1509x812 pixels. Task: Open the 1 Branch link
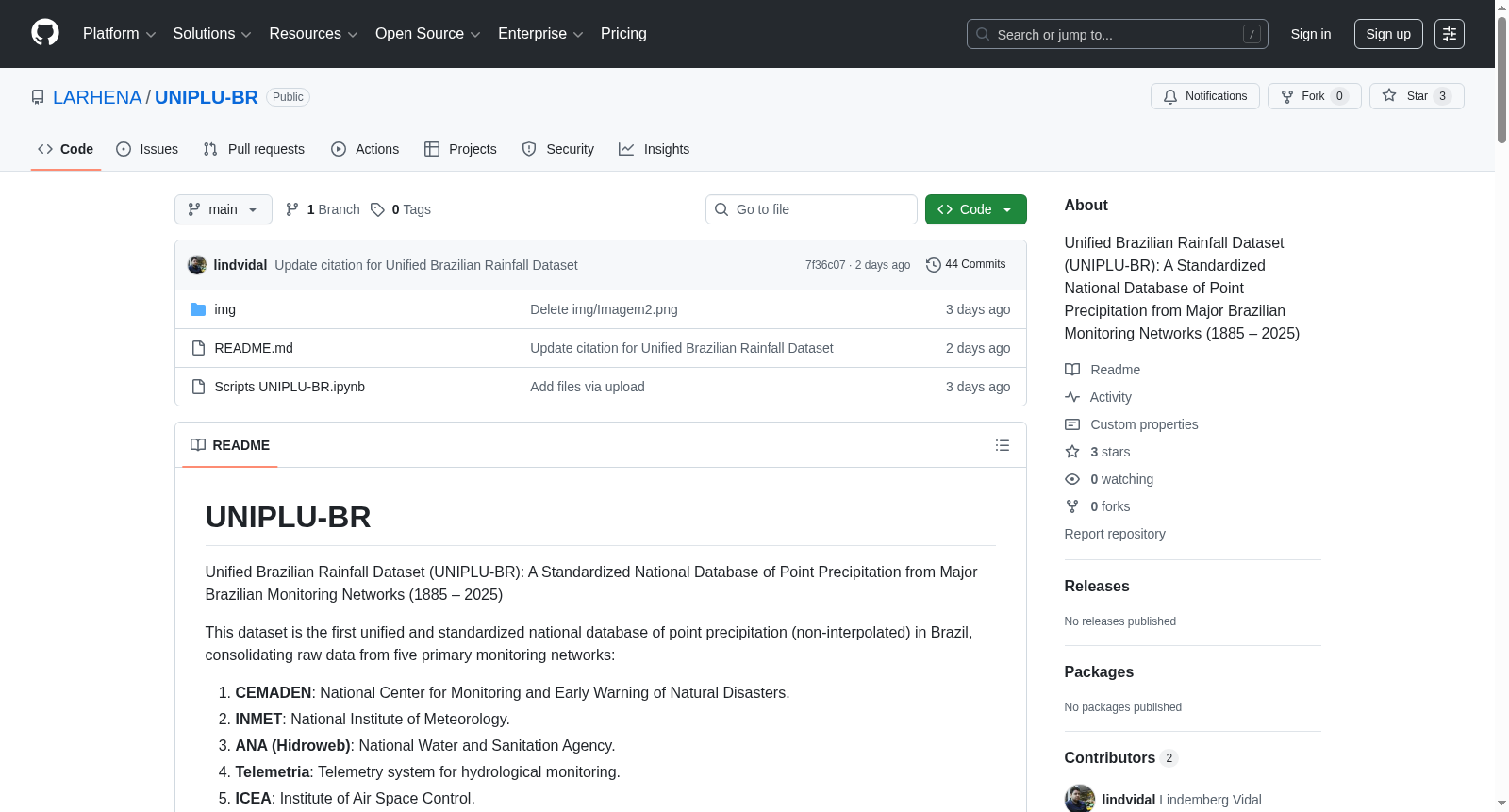pos(323,209)
